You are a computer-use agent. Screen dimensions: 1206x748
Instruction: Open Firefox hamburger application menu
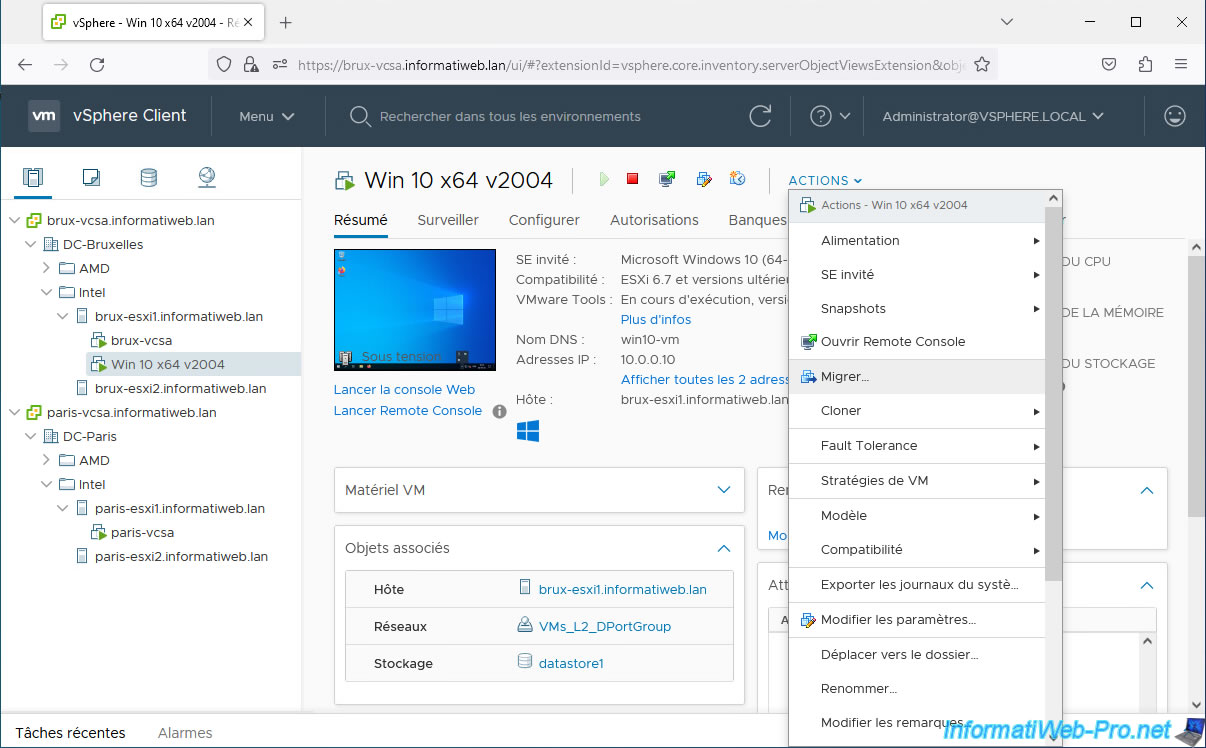coord(1181,64)
